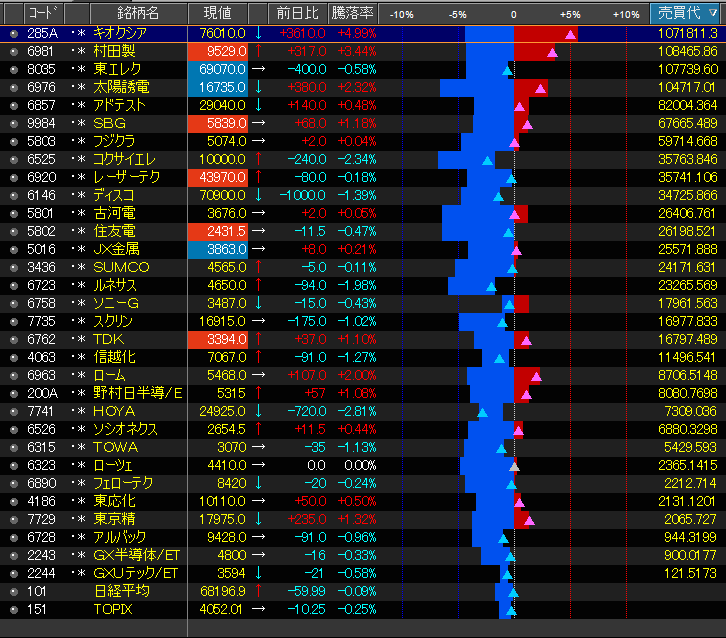Screen dimensions: 726x638
Task: Select the stock name GXUテック/ET
Action: coord(136,573)
